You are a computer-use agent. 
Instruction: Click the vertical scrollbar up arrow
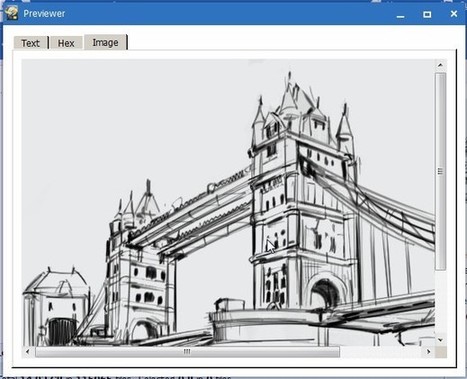click(440, 65)
